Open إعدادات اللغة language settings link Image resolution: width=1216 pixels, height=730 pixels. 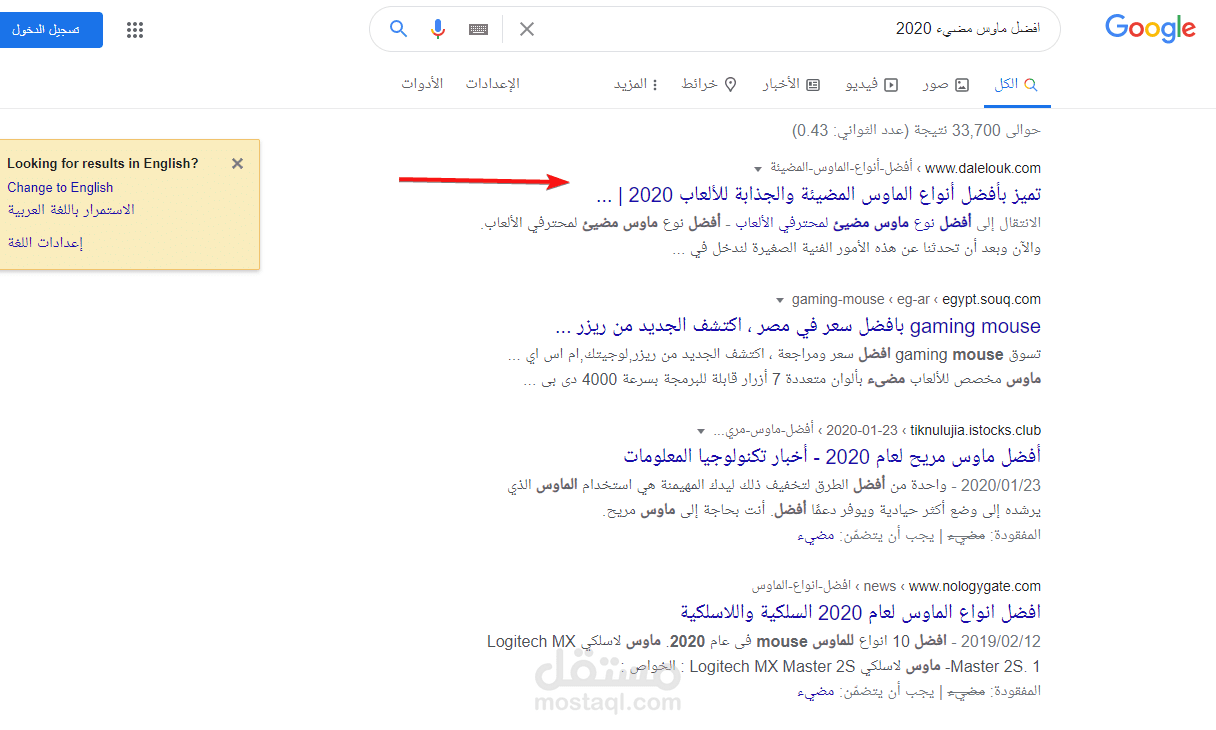point(45,242)
